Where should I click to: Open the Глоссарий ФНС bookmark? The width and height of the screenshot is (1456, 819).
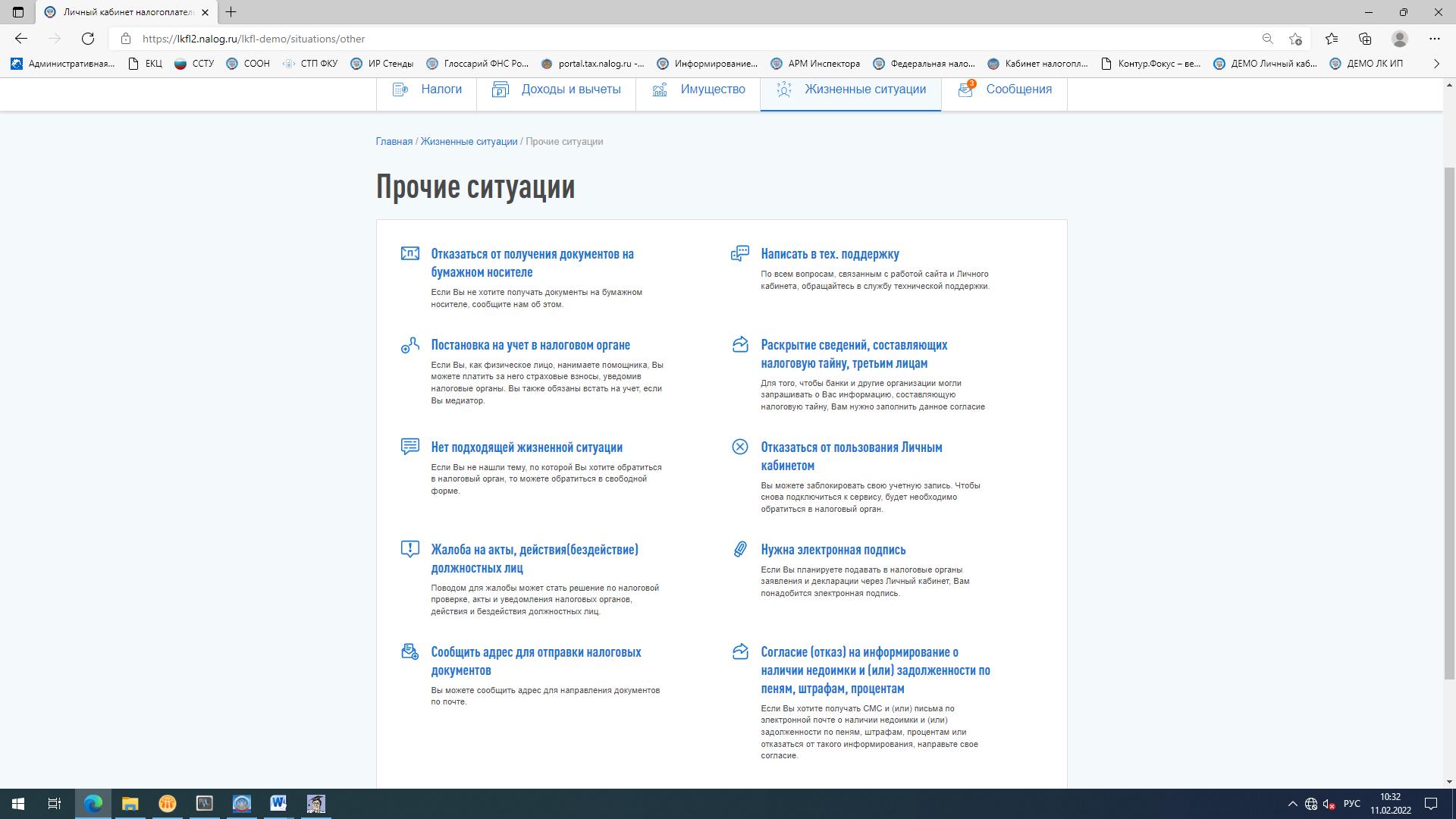tap(478, 64)
